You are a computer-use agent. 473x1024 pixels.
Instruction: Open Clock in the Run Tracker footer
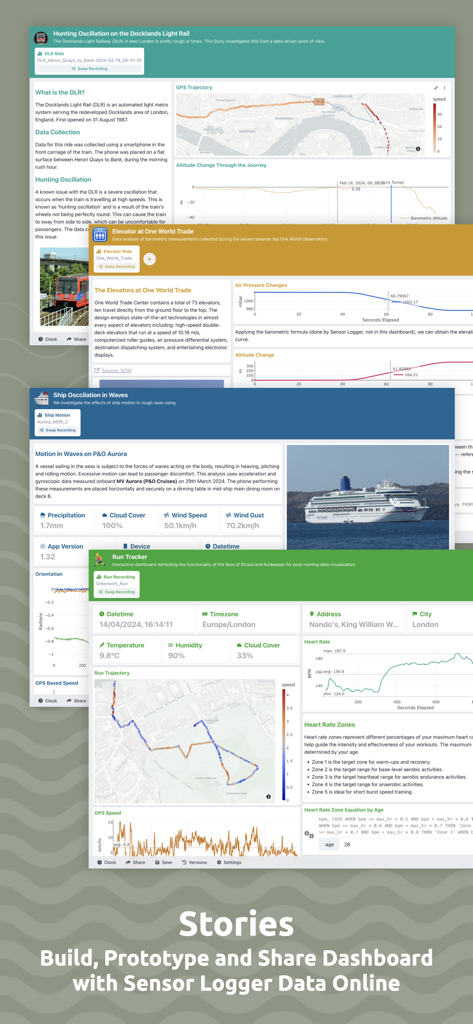pos(106,862)
